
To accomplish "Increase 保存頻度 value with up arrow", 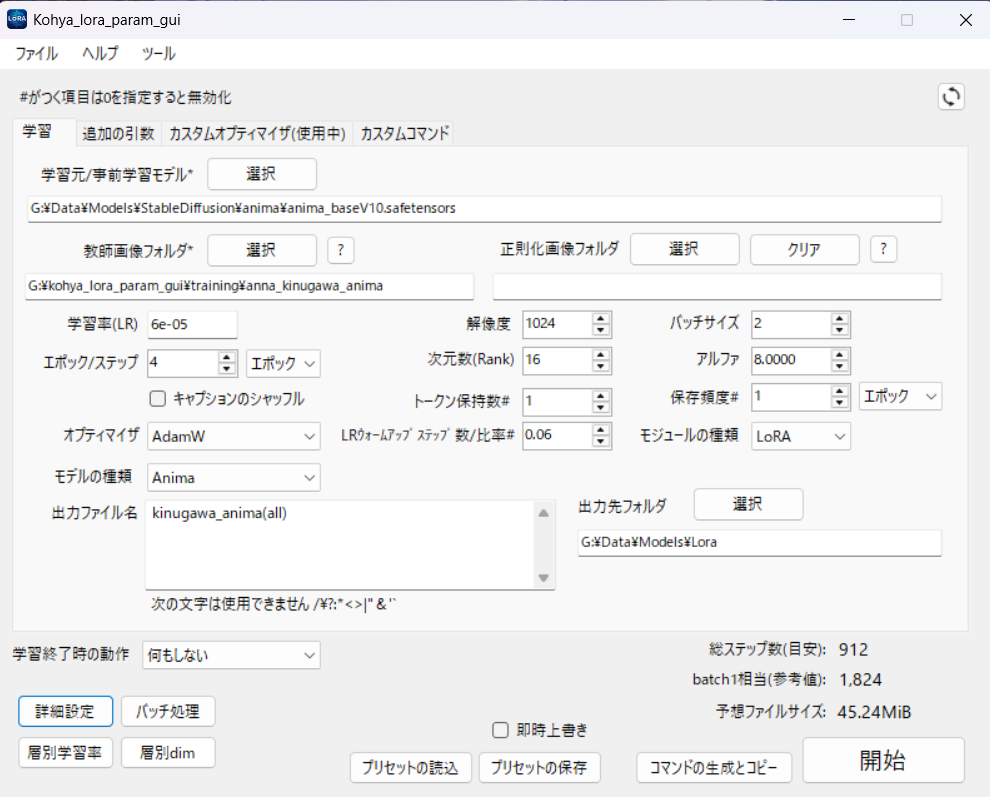I will point(840,391).
